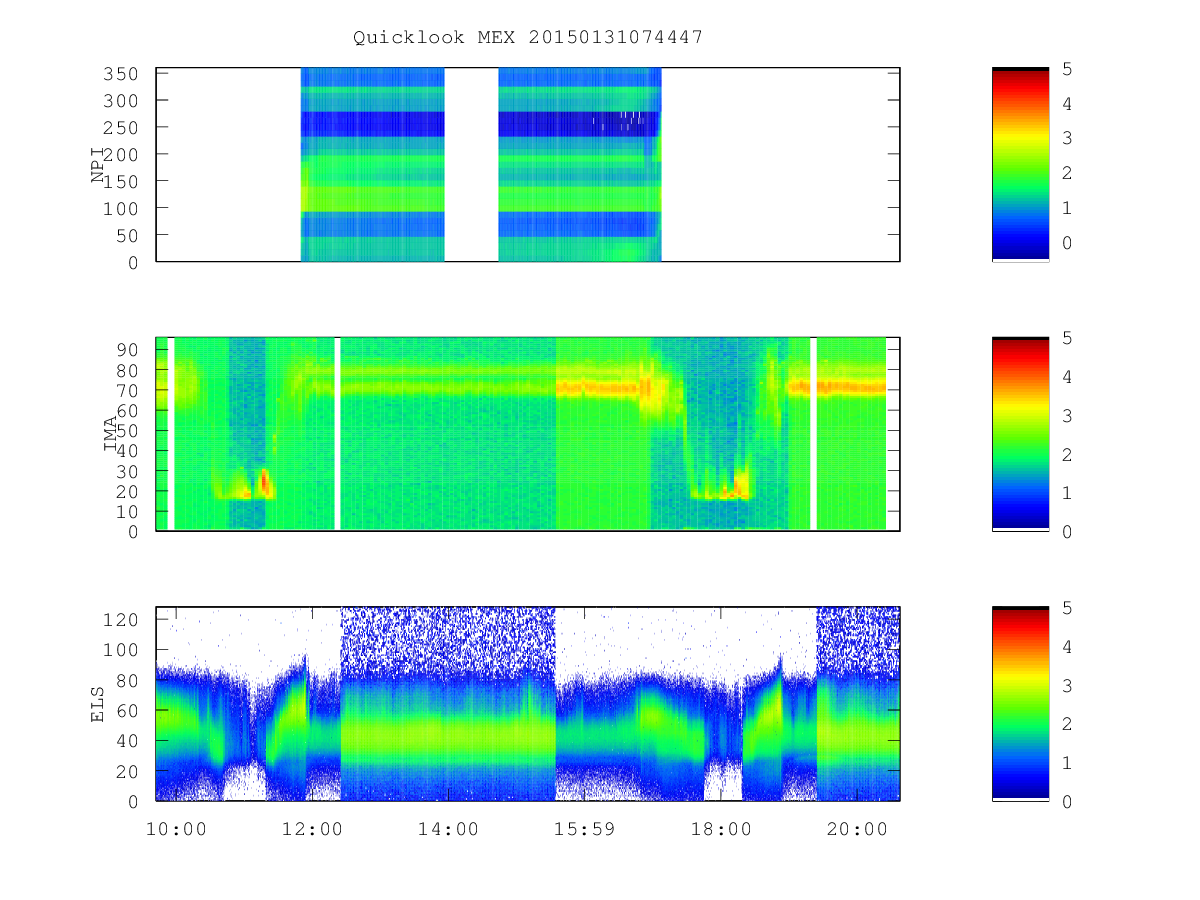The height and width of the screenshot is (900, 1200).
Task: Select the NPI axis label
Action: click(98, 166)
